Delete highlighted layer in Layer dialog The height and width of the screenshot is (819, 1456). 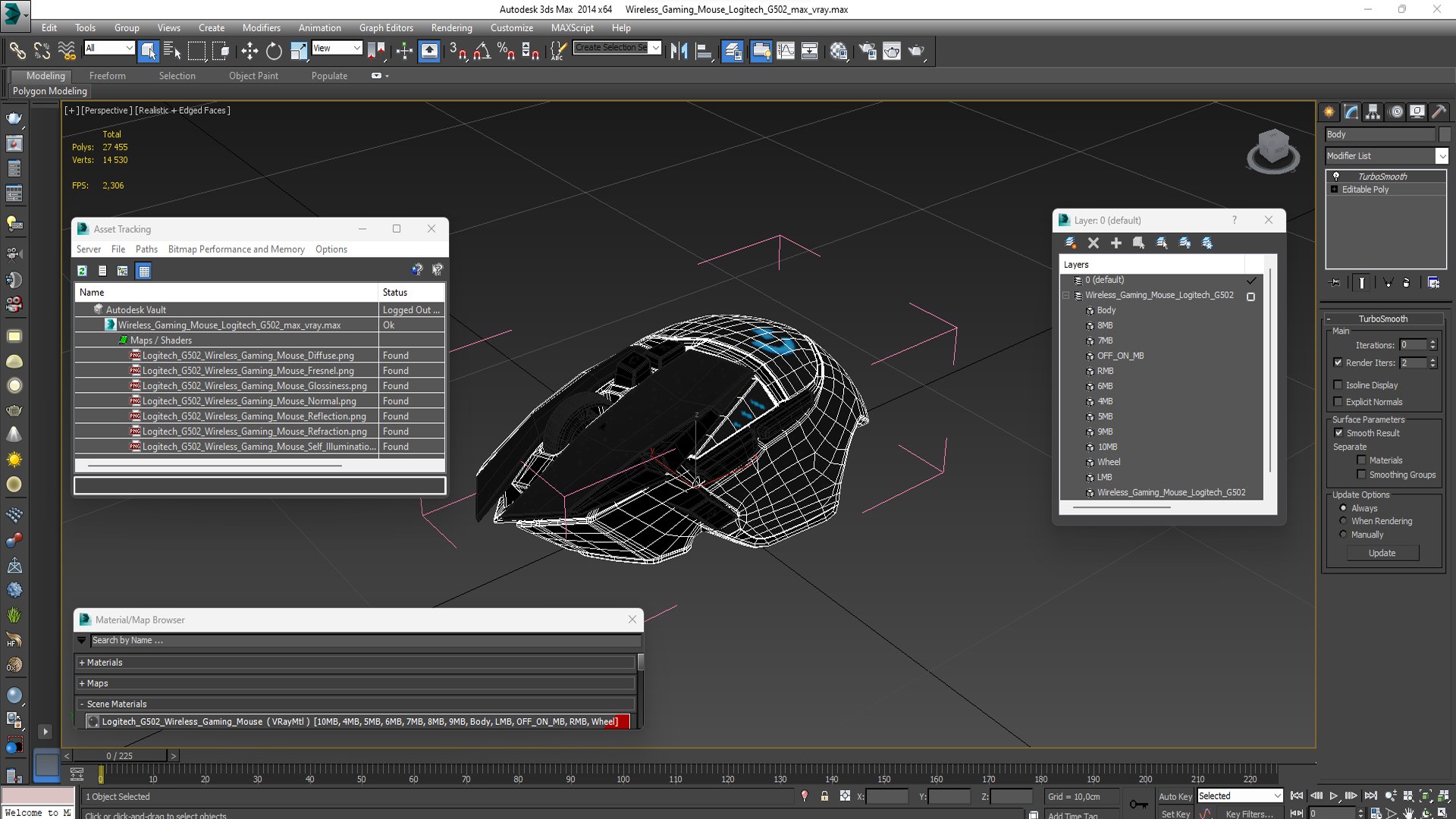click(1094, 243)
